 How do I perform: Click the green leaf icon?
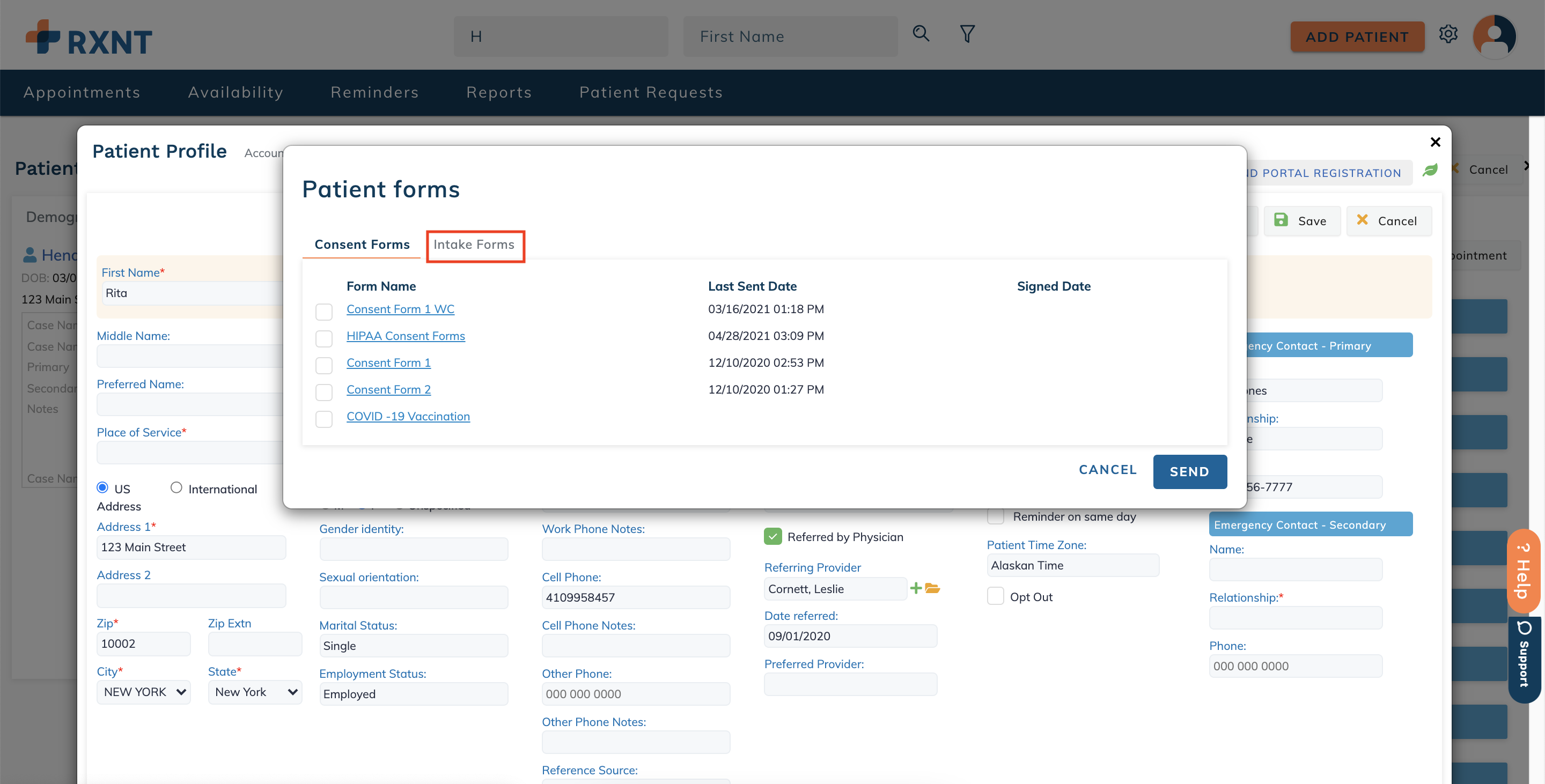tap(1430, 170)
